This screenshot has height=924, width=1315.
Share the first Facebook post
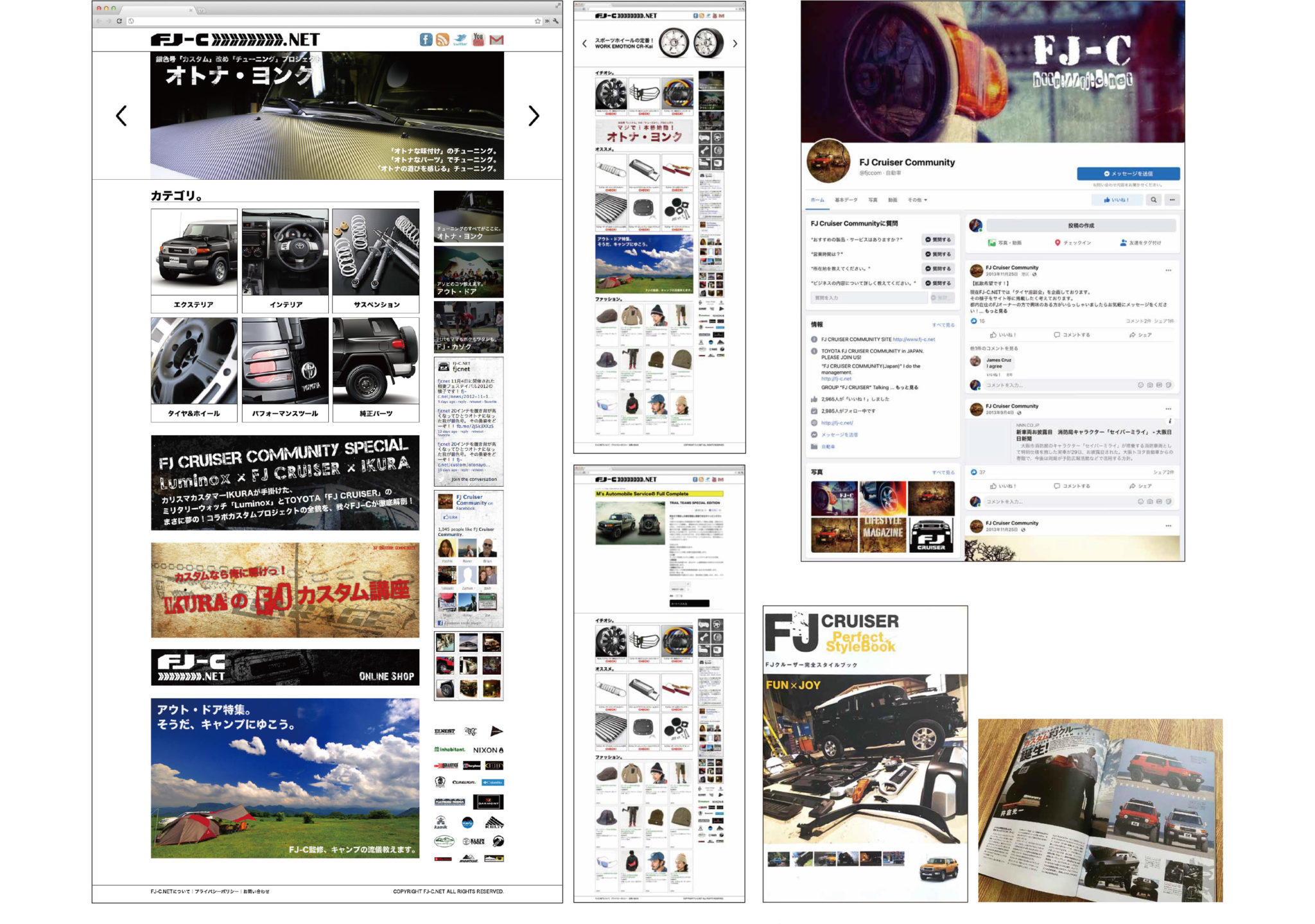[1140, 335]
